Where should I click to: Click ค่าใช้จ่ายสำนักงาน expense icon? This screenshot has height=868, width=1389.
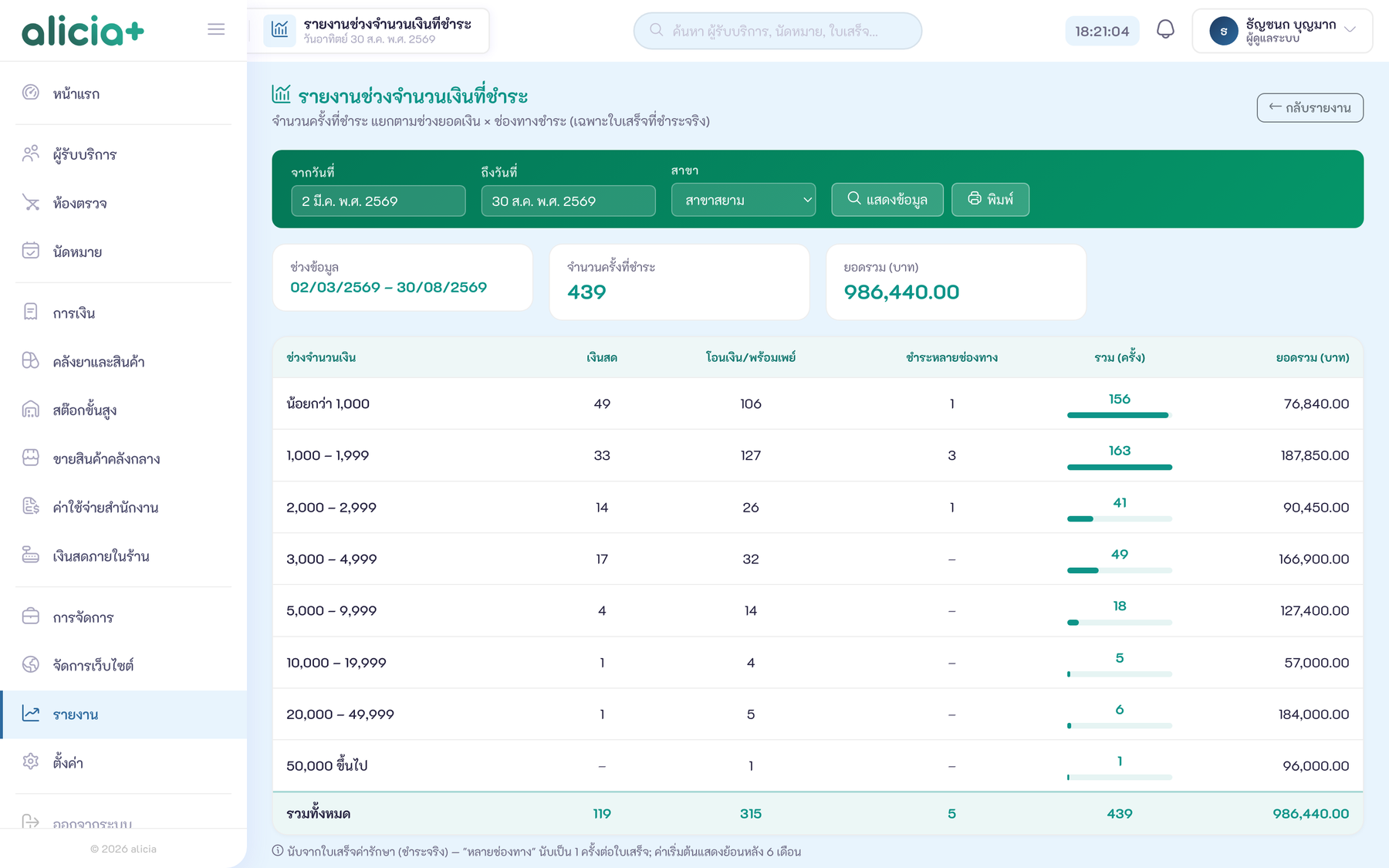click(x=31, y=506)
